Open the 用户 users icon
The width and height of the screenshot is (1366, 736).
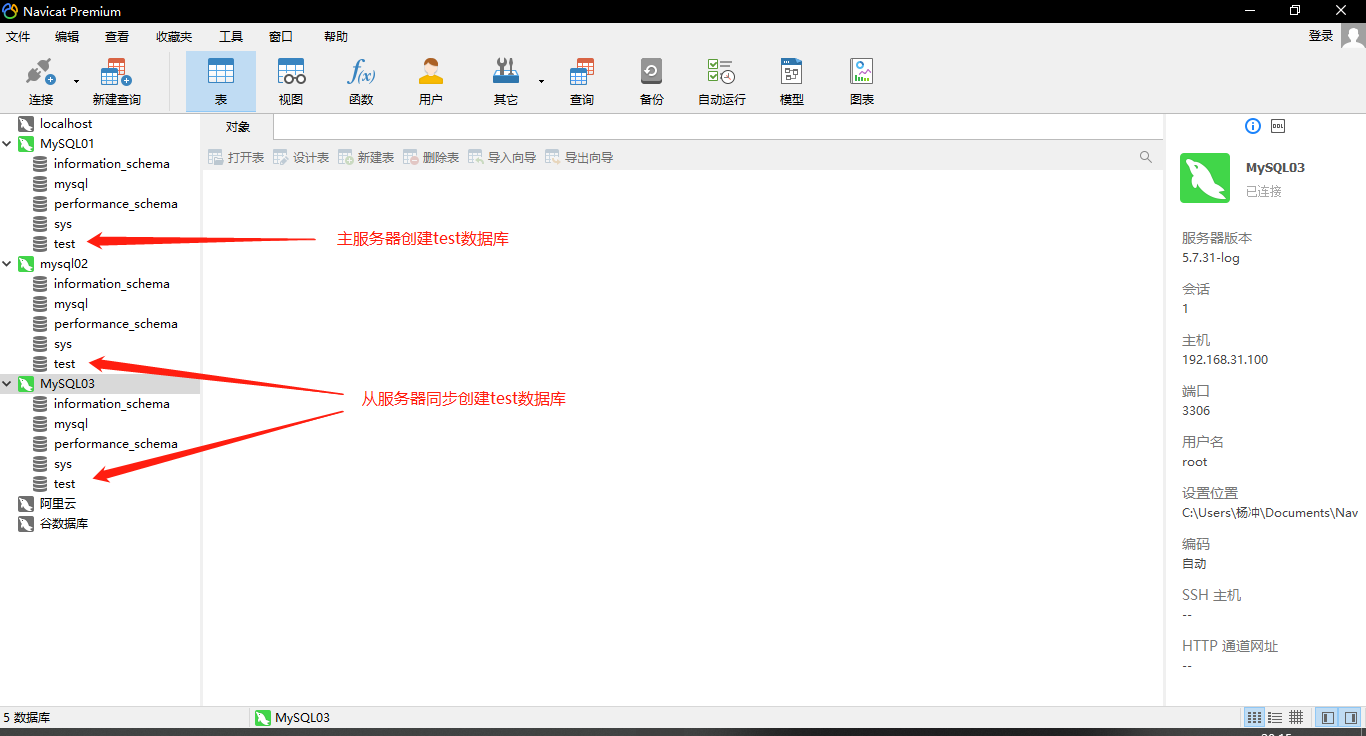click(x=431, y=82)
